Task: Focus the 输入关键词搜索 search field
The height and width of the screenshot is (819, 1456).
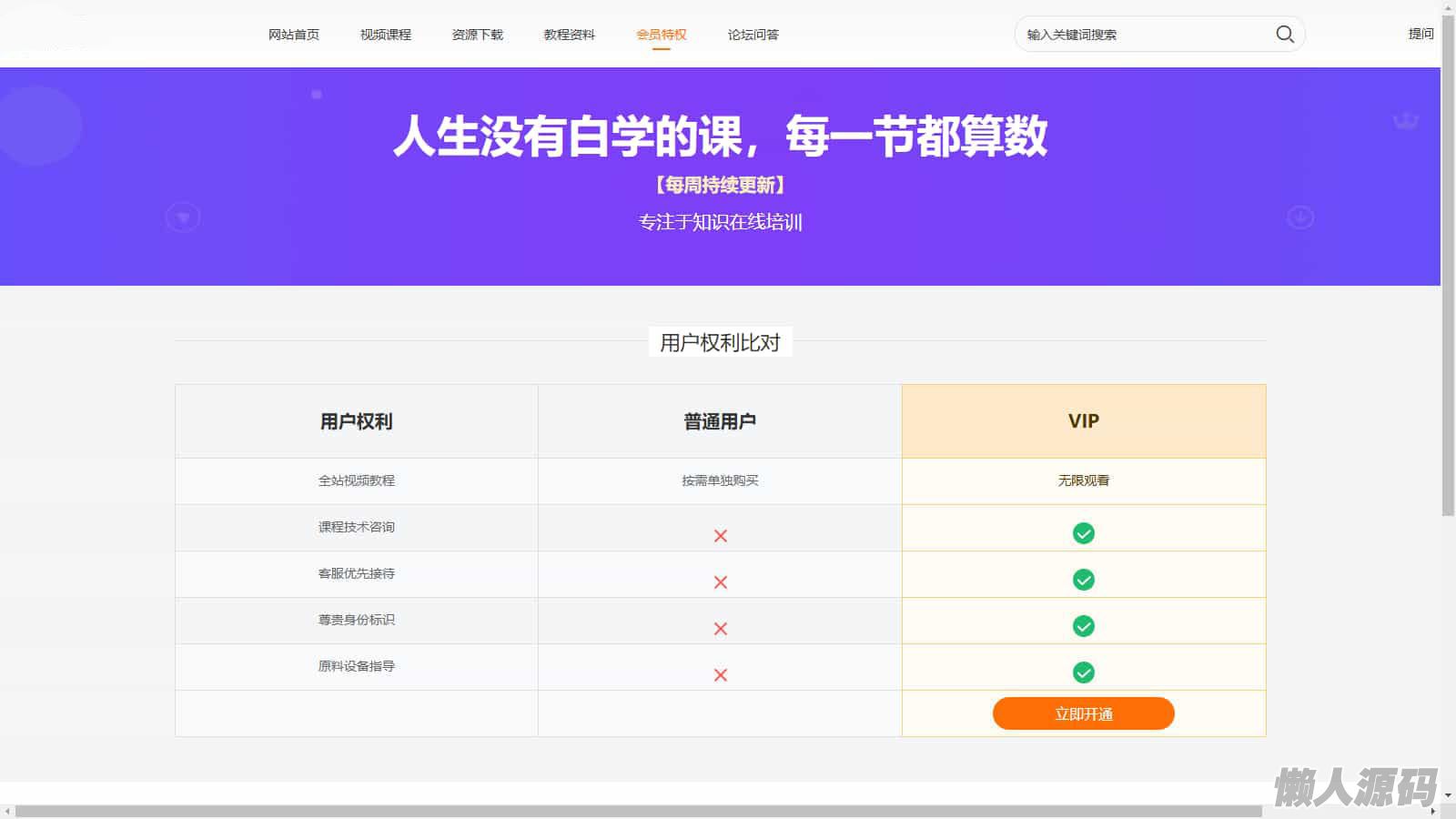Action: [1142, 35]
